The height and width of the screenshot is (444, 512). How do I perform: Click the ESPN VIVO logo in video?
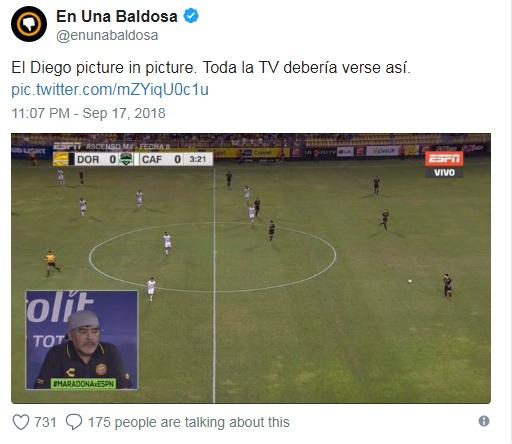click(444, 164)
